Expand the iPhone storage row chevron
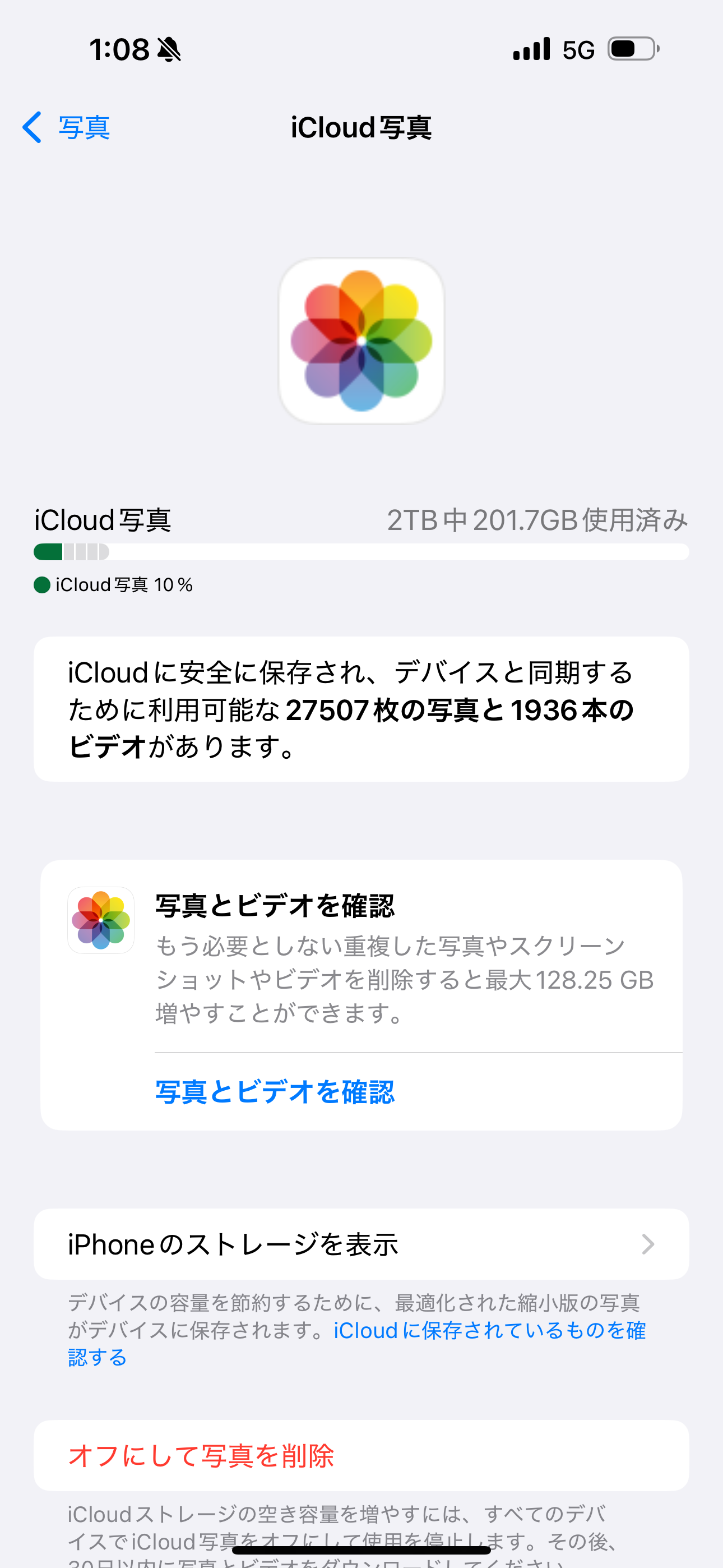 click(x=648, y=1244)
